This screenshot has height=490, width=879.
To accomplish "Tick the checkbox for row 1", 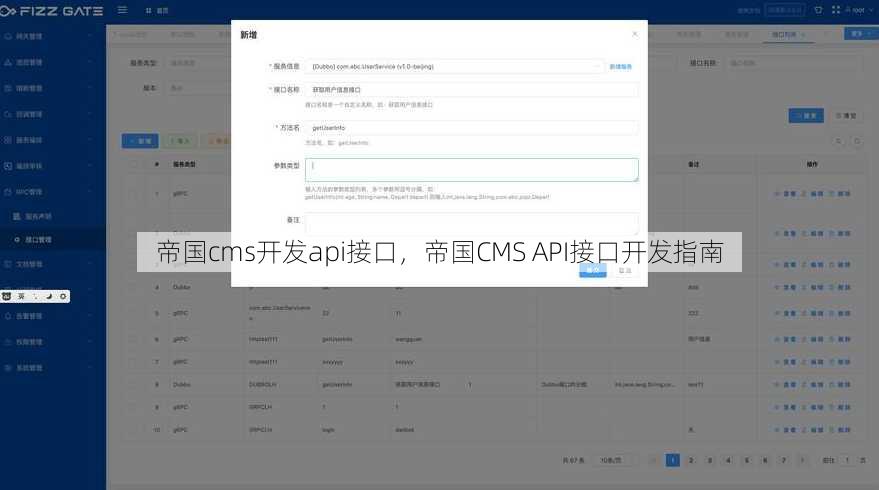I will click(x=133, y=194).
